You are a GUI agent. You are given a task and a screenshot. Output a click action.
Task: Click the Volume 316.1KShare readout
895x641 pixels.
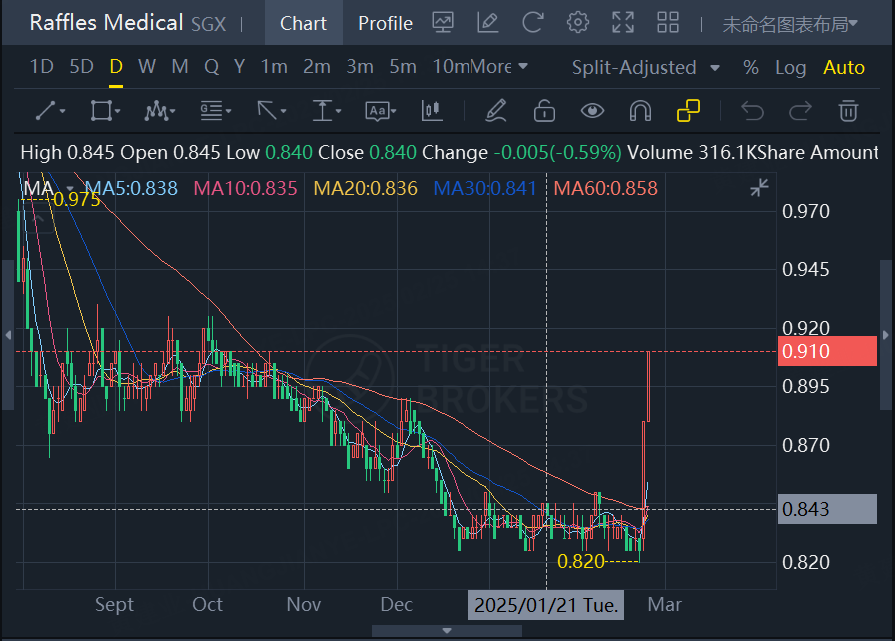[x=716, y=152]
